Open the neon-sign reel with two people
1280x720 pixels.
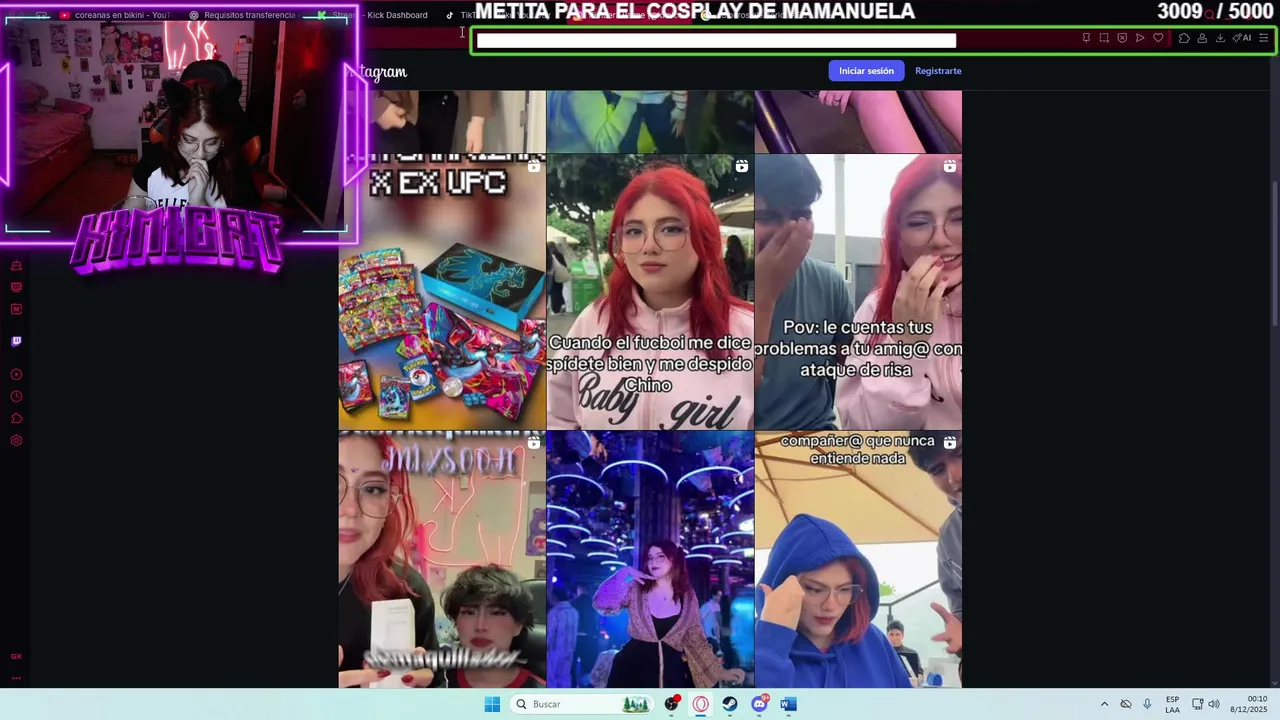coord(442,560)
